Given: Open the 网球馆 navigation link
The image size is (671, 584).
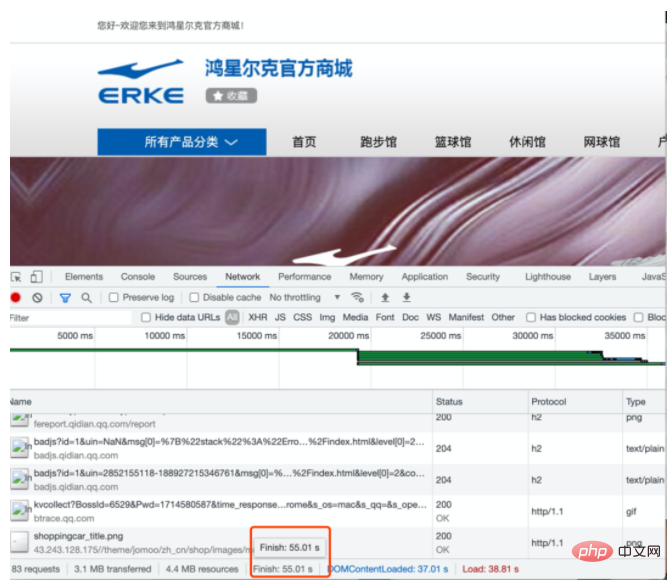Looking at the screenshot, I should (x=602, y=142).
